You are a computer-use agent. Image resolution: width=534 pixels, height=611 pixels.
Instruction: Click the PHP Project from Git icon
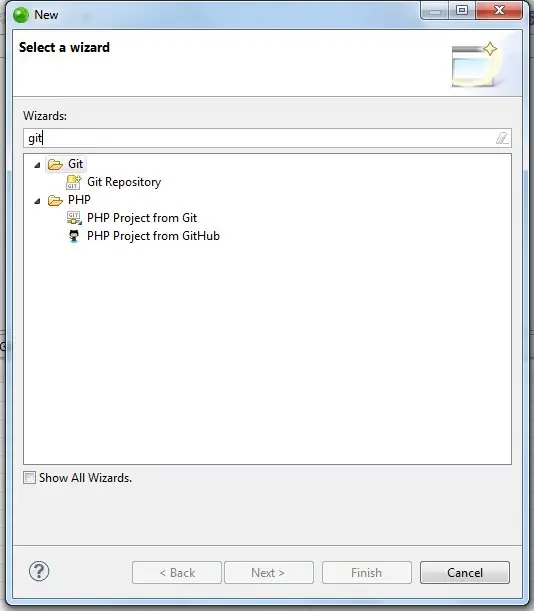pos(74,218)
